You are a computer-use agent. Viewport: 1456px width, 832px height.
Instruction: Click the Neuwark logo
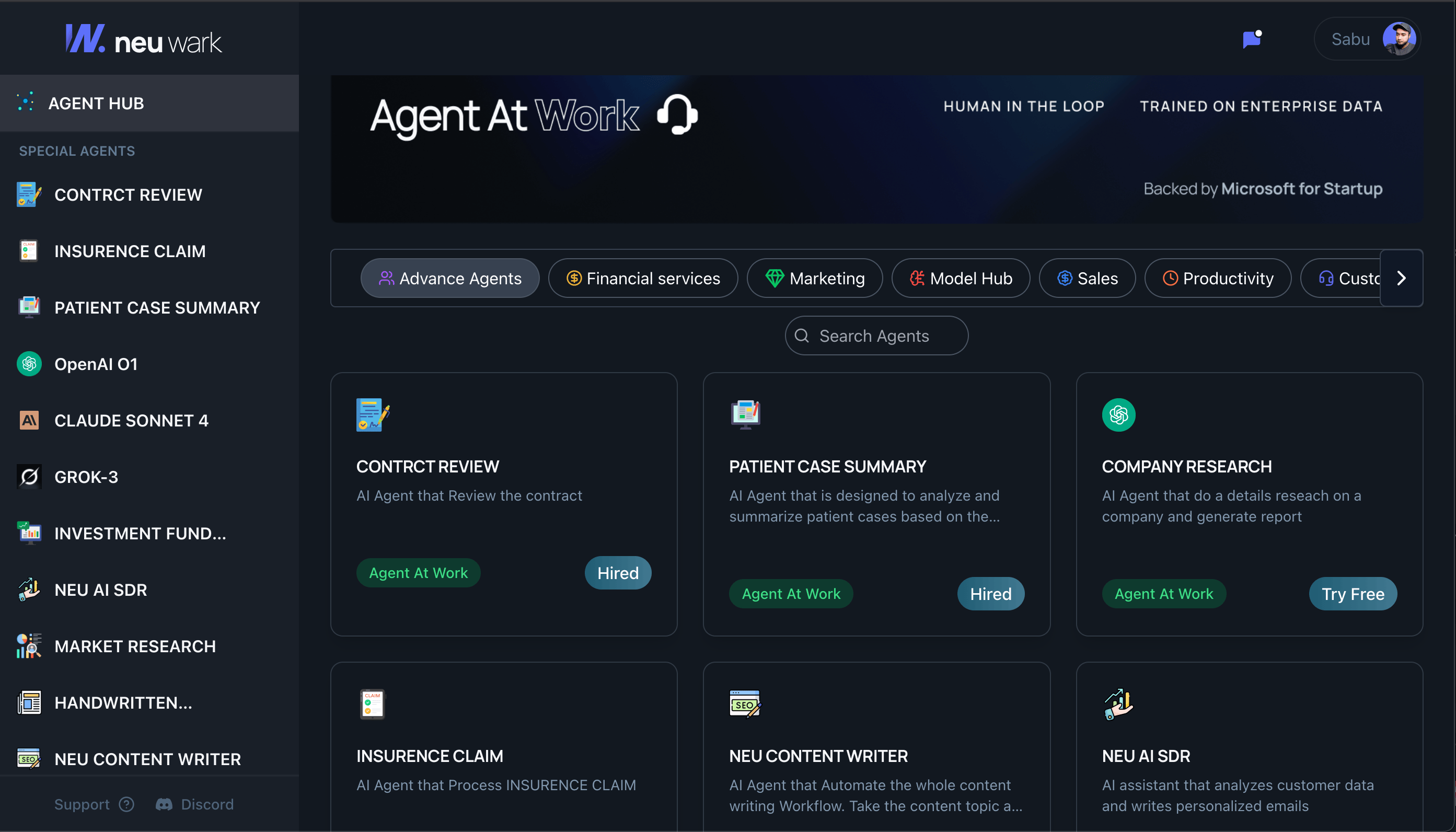[143, 39]
